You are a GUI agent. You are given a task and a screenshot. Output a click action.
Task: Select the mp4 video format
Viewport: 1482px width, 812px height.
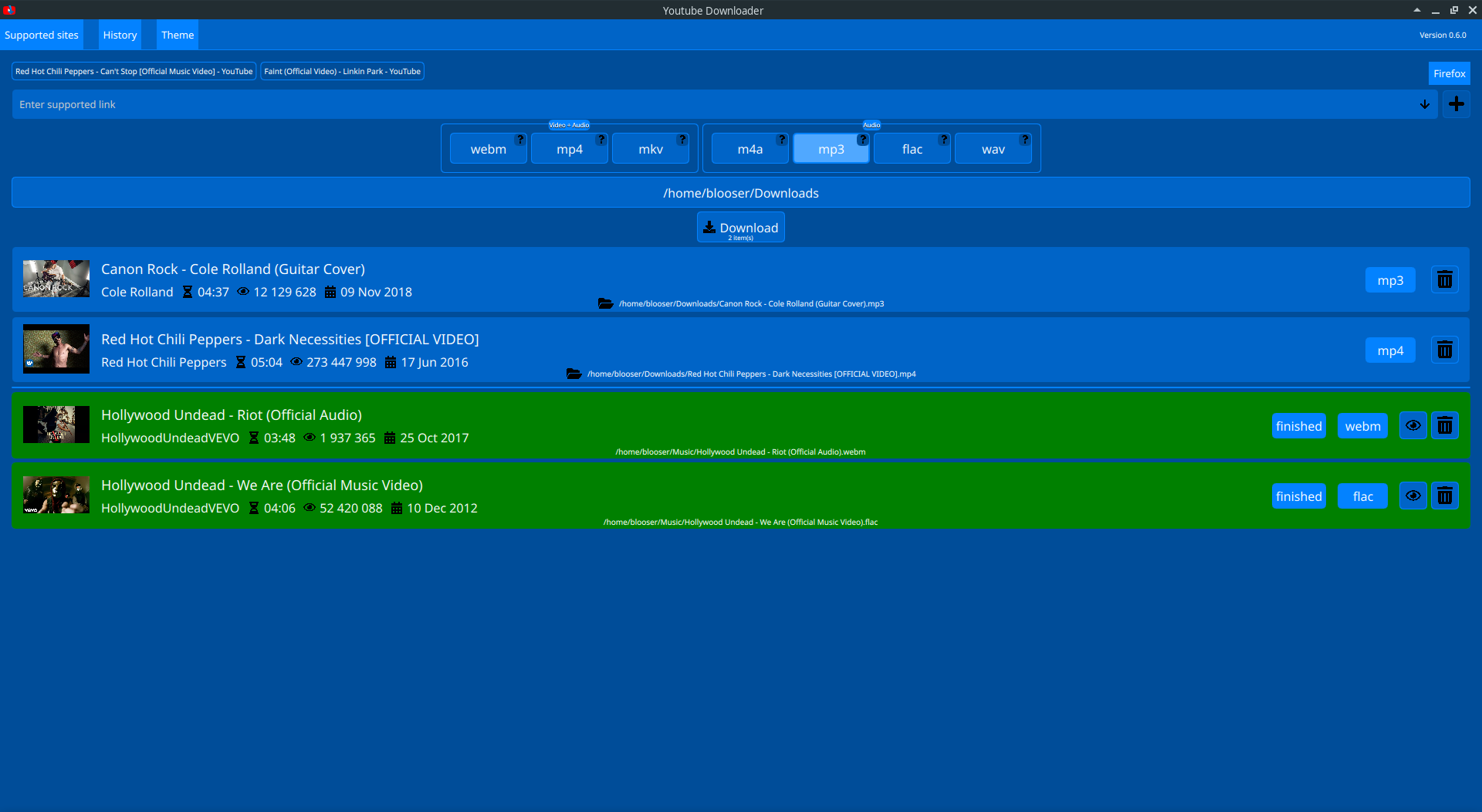click(569, 149)
